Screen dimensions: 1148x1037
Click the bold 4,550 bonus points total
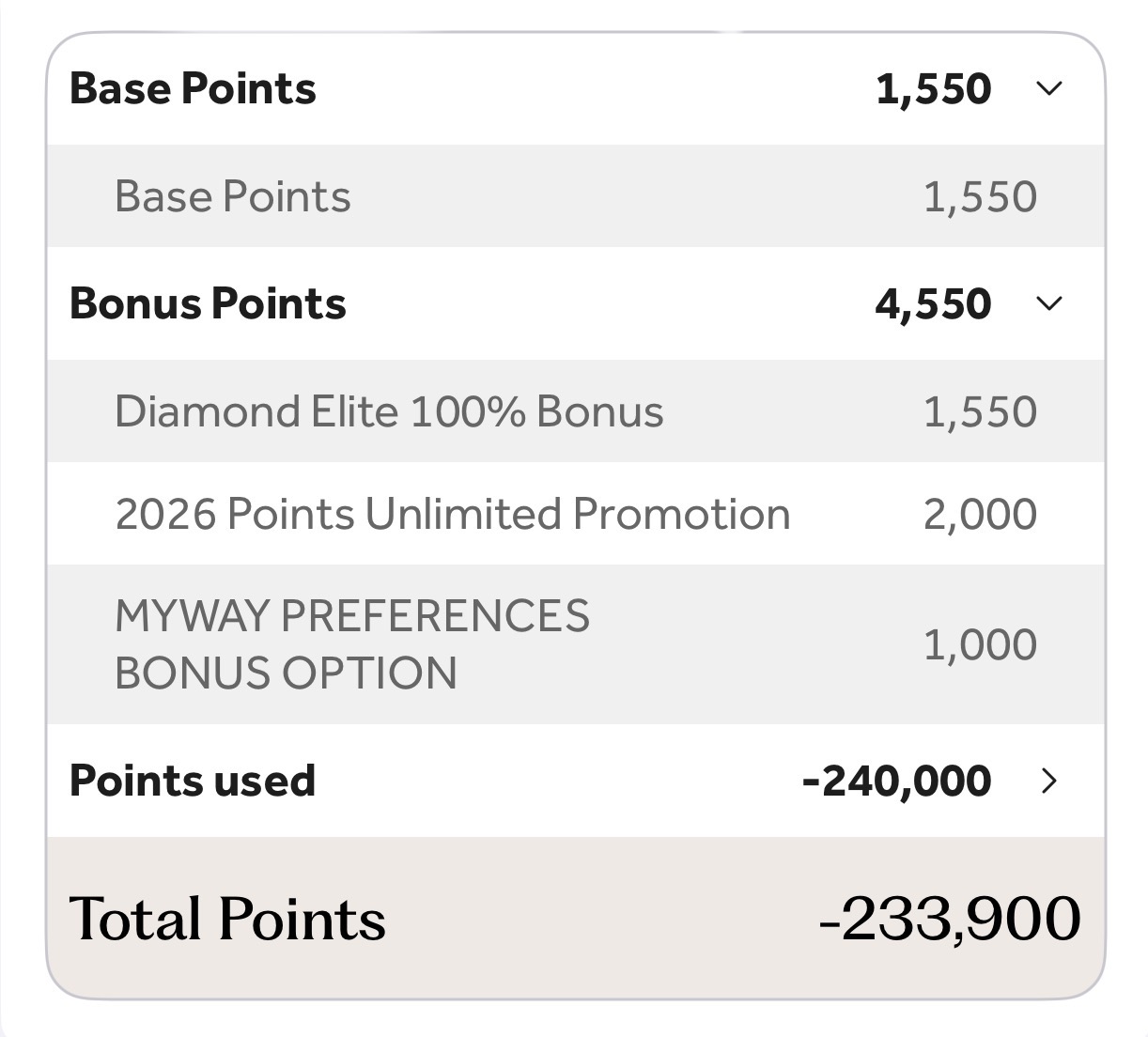click(933, 303)
